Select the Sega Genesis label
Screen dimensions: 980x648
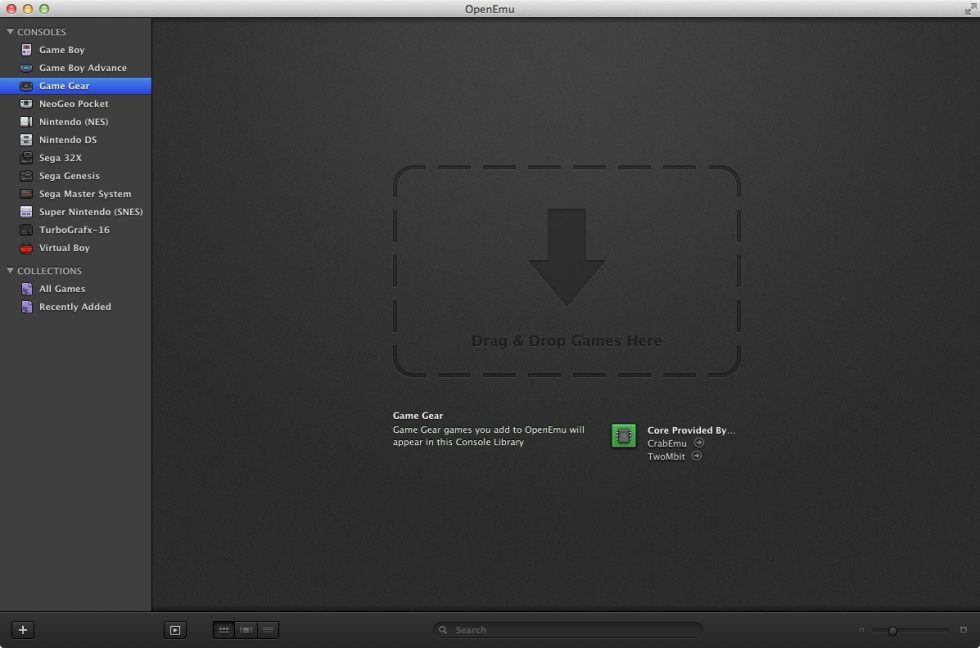click(69, 176)
